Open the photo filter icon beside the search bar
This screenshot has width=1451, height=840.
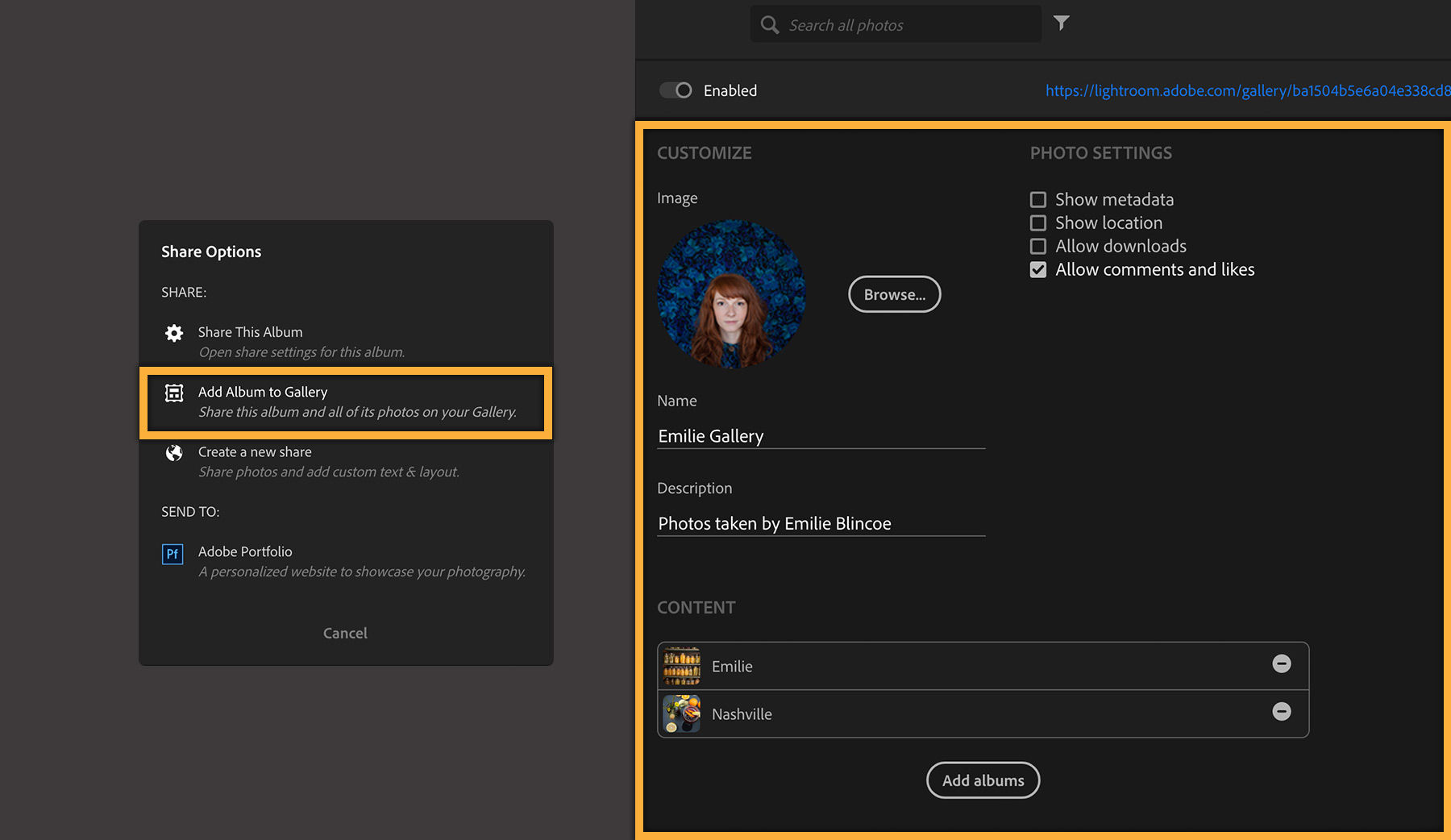coord(1061,23)
